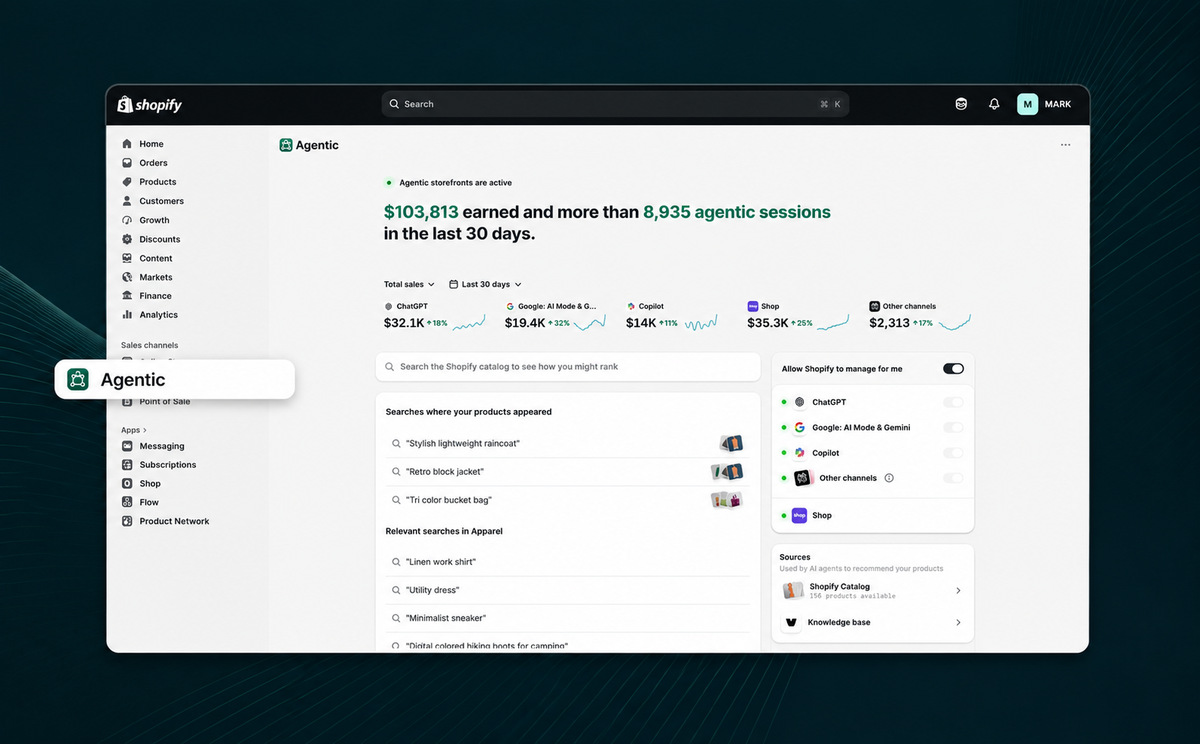Click the Shop app icon in sidebar

coord(127,483)
